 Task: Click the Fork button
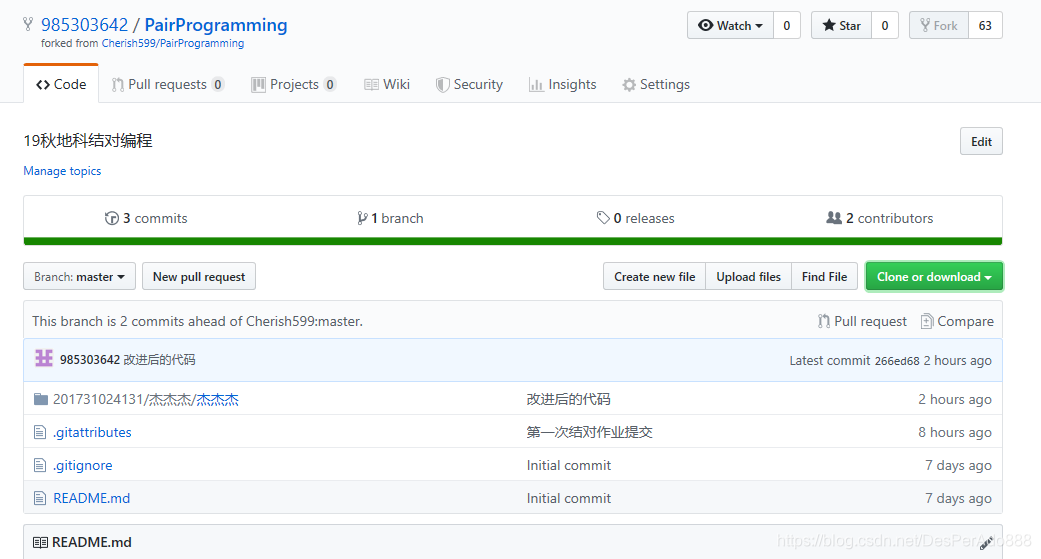click(x=939, y=25)
